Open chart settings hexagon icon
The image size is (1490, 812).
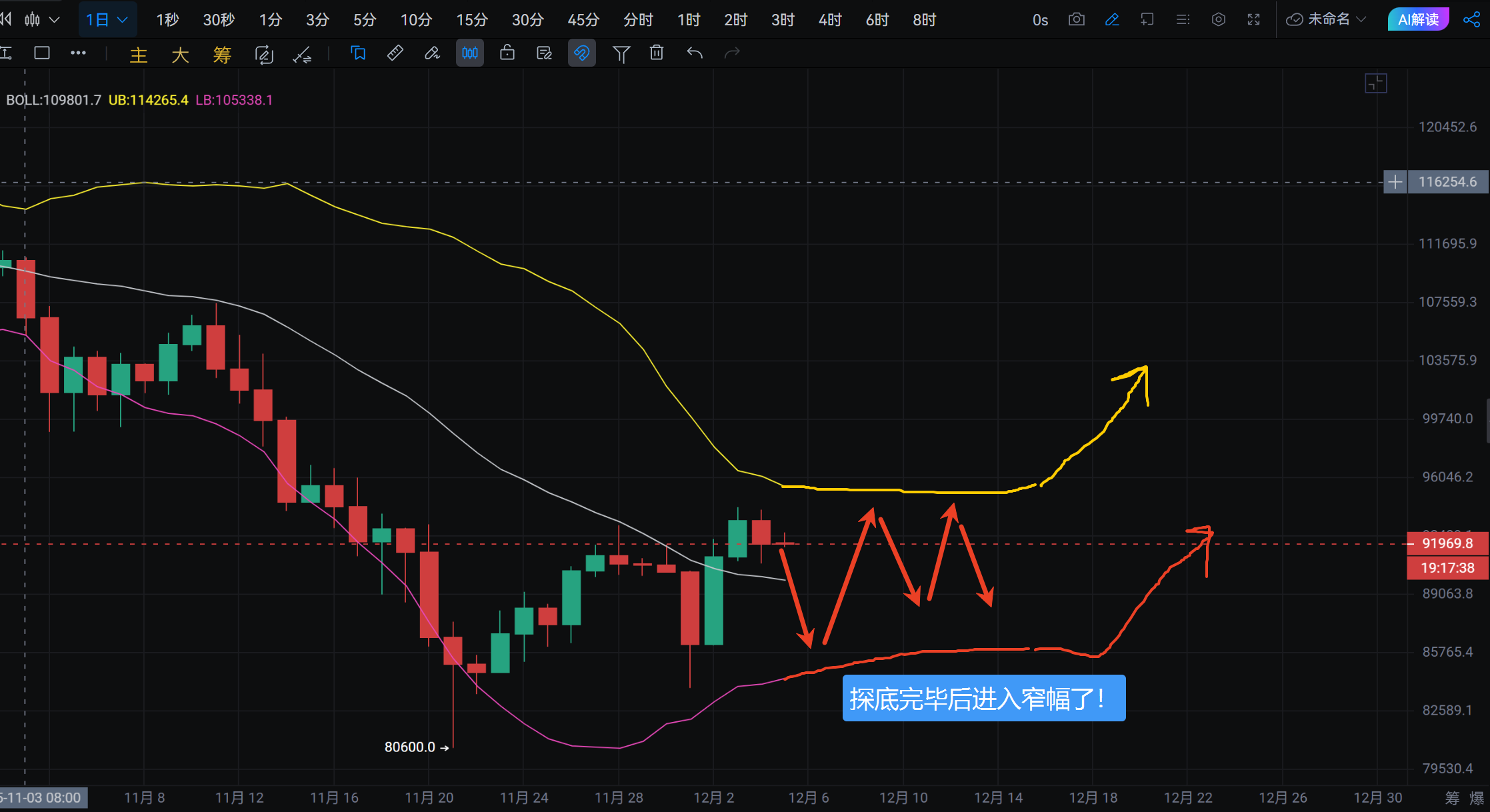tap(1218, 19)
